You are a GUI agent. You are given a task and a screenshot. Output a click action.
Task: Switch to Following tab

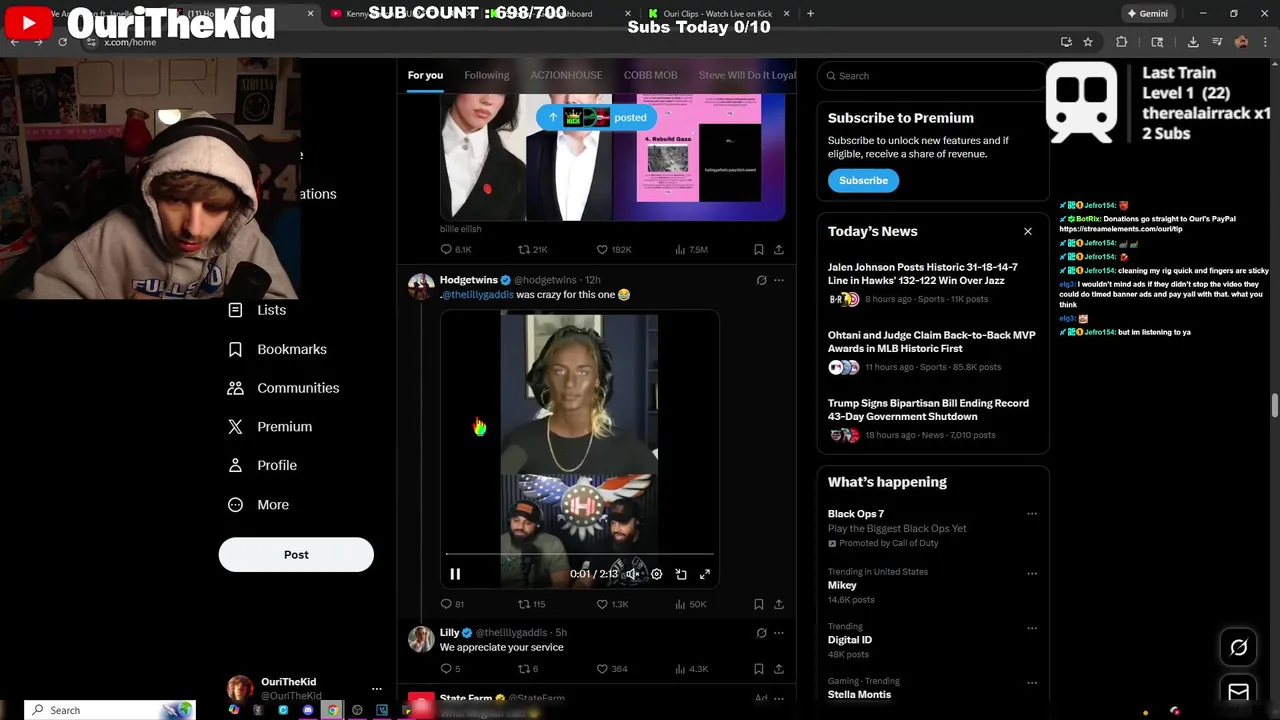486,75
